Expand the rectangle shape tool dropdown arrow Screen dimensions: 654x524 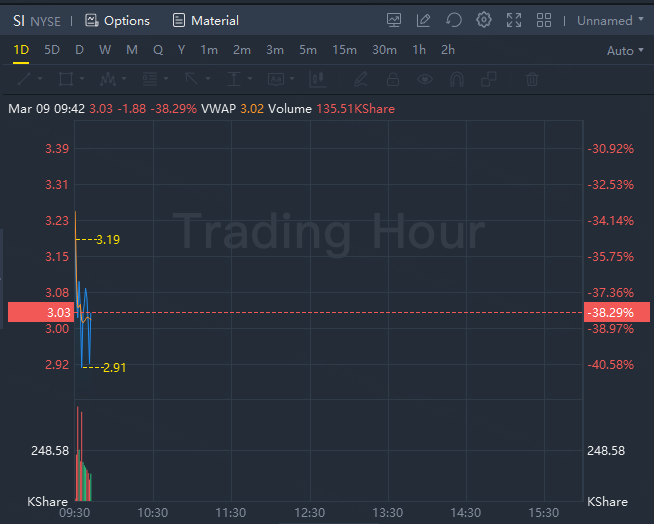82,78
